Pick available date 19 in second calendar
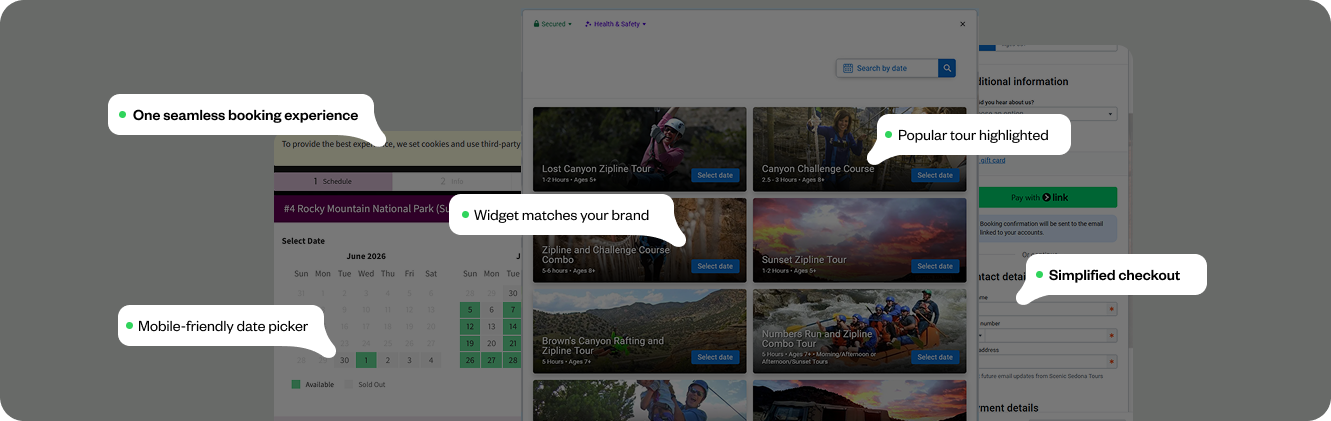 [470, 343]
